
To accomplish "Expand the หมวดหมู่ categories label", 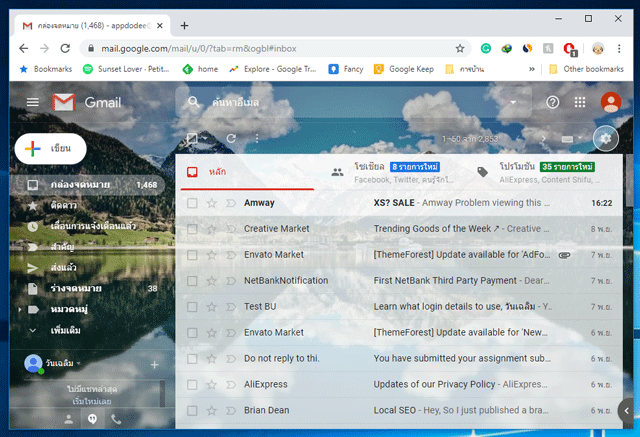I will [x=20, y=310].
